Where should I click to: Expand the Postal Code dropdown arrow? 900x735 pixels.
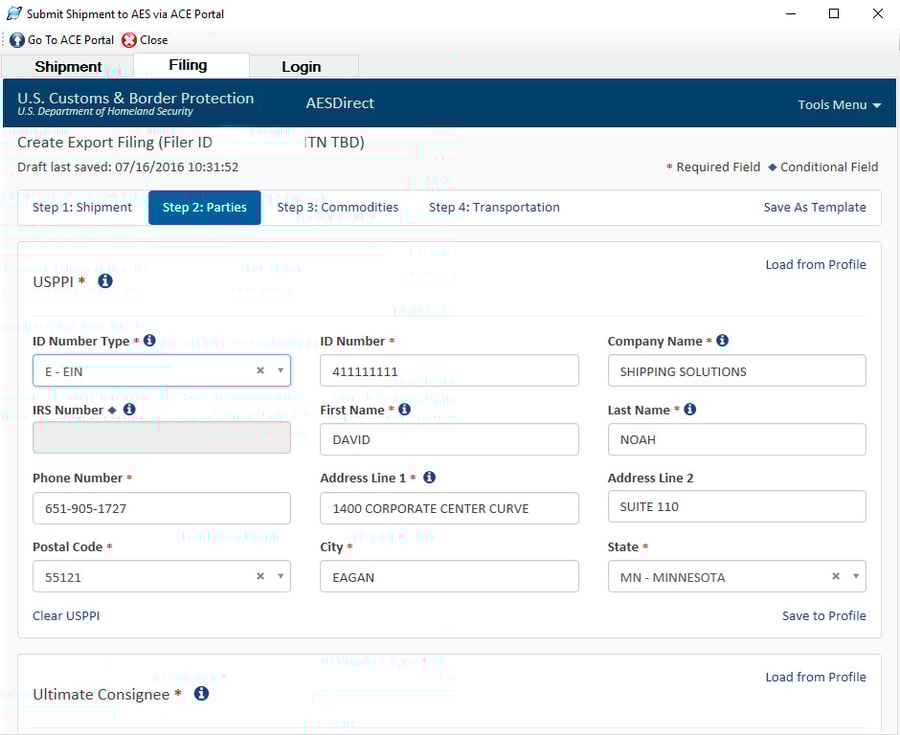(x=281, y=577)
